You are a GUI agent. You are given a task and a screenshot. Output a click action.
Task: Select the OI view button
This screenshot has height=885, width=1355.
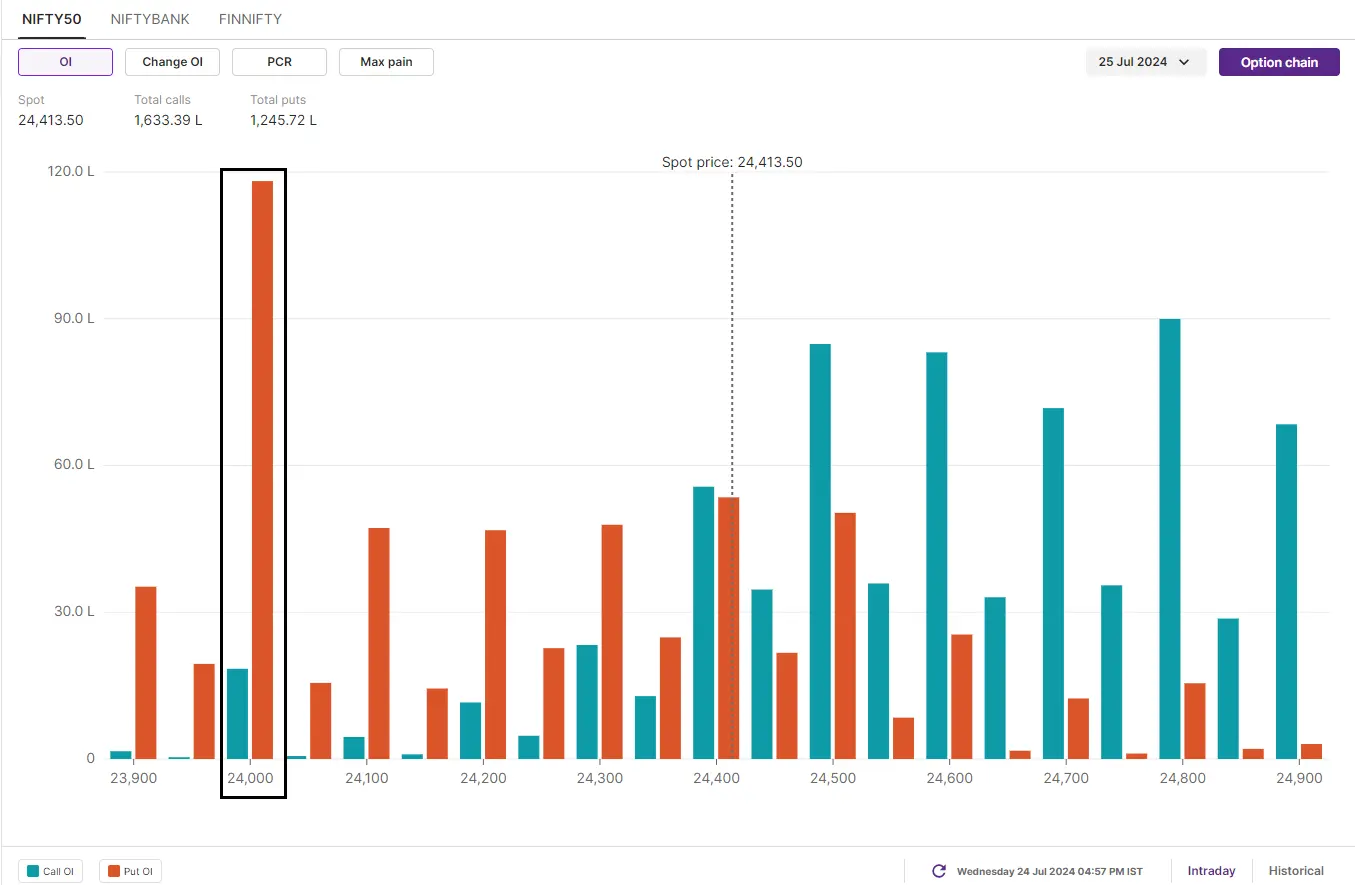[x=65, y=62]
